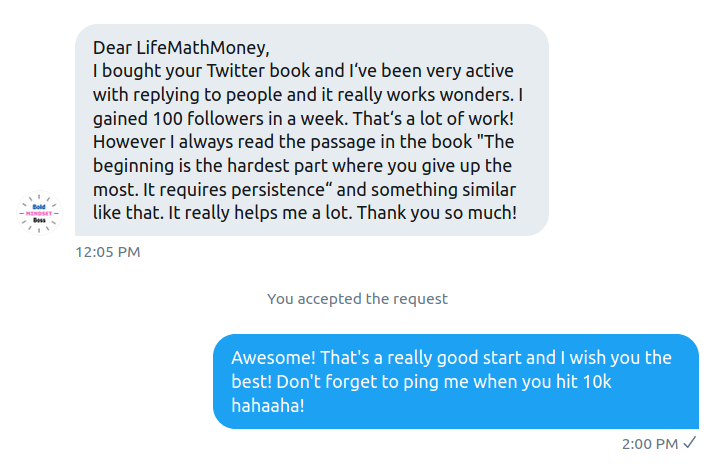Click "hahaaha!" in the blue reply
Viewport: 715px width, 464px height.
[267, 406]
